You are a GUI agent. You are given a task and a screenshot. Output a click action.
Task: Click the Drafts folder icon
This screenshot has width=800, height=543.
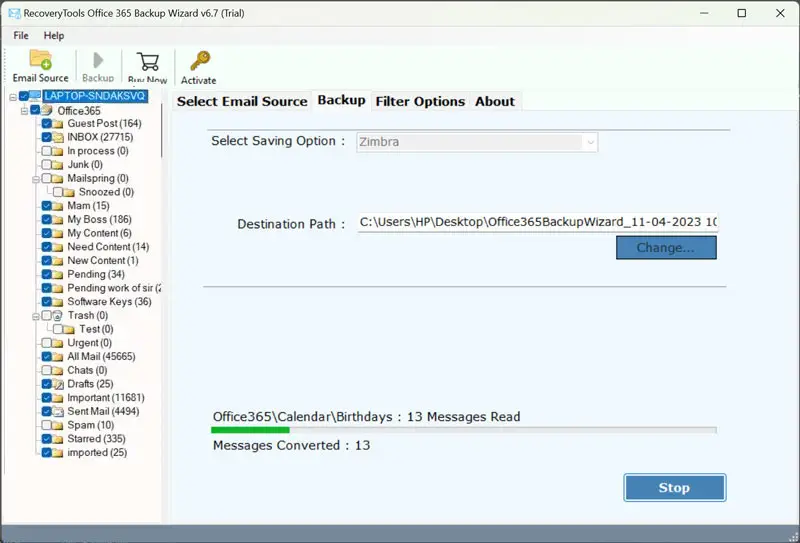tap(58, 384)
